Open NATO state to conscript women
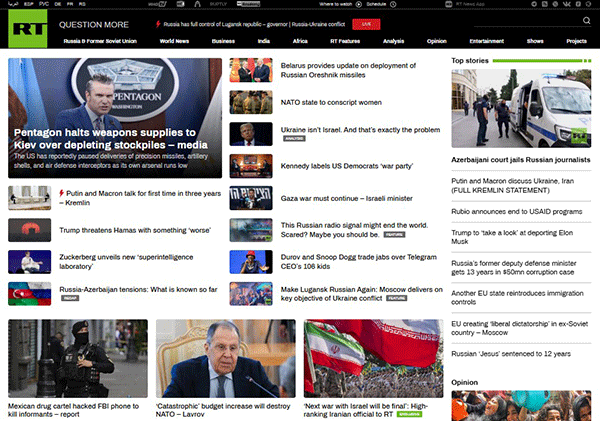The image size is (600, 421). tap(331, 102)
